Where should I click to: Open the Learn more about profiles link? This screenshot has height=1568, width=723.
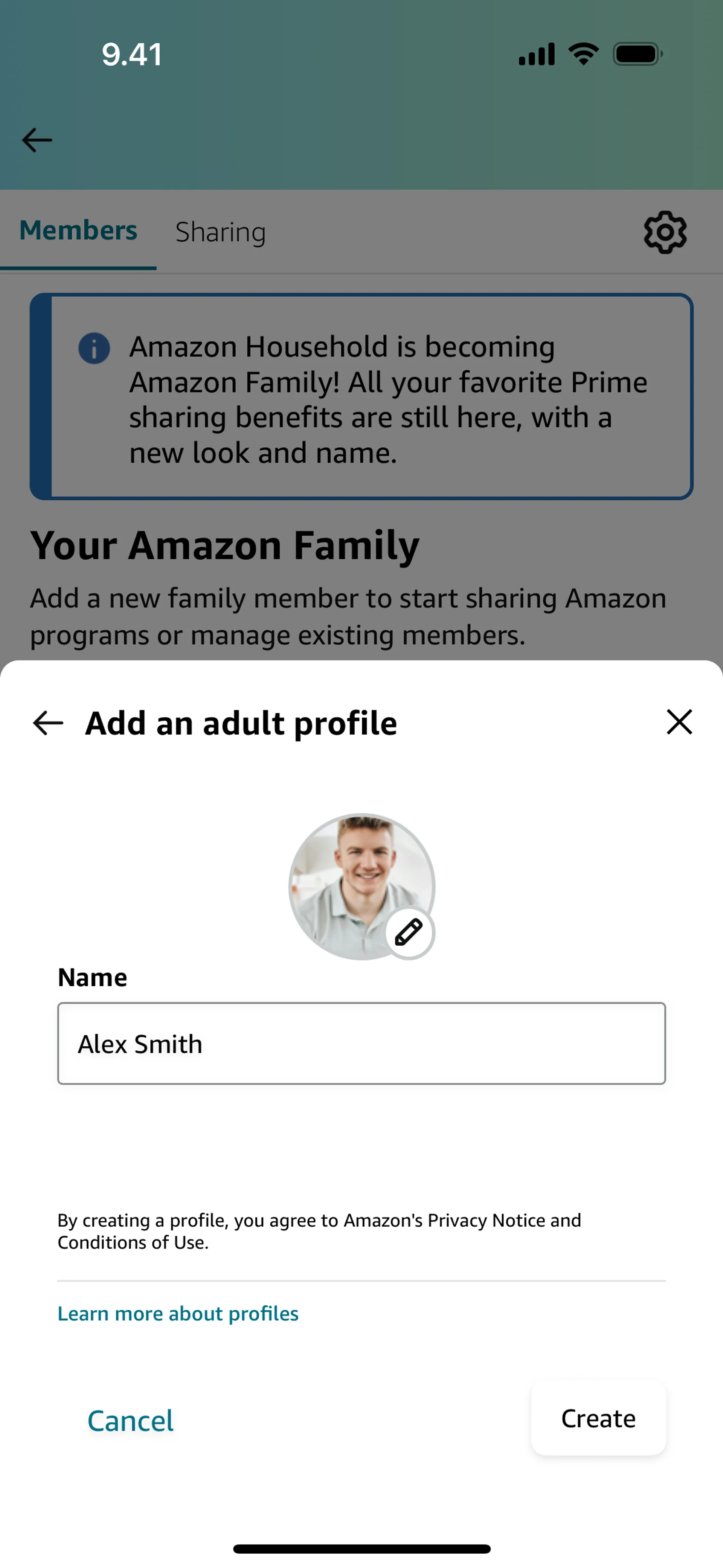click(178, 1314)
